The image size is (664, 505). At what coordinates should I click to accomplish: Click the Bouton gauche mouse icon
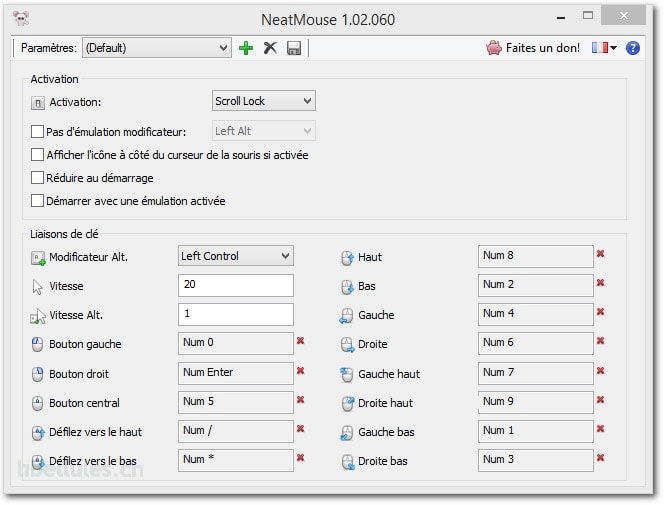[x=38, y=345]
